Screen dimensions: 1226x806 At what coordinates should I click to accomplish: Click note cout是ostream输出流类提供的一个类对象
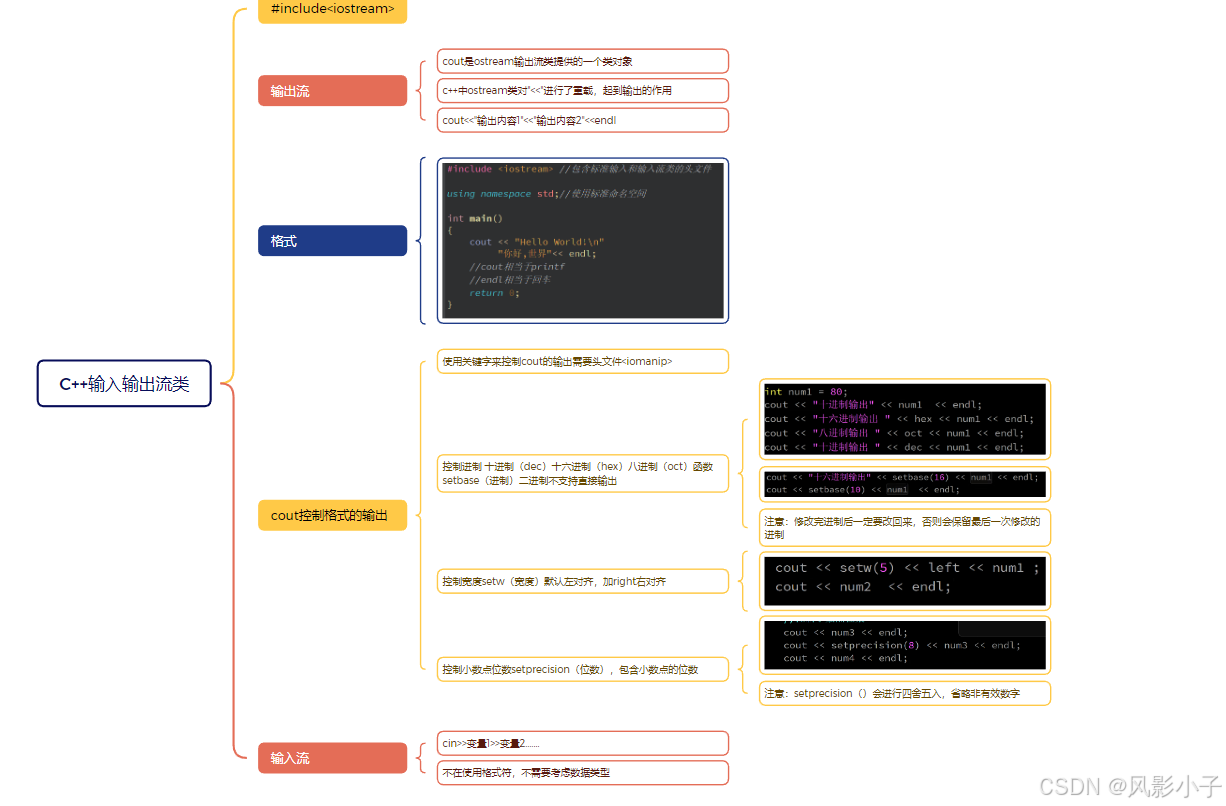pyautogui.click(x=583, y=61)
